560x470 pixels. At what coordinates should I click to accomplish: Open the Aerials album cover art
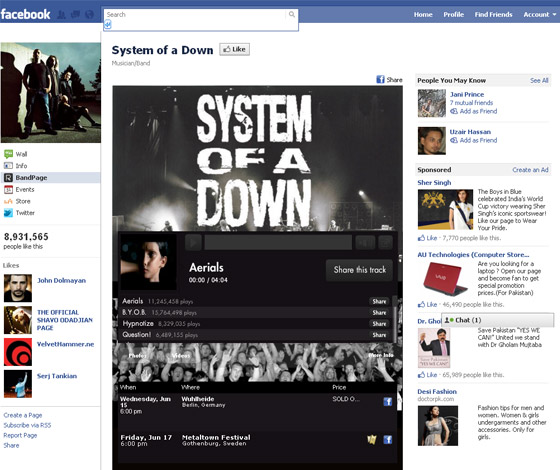pyautogui.click(x=148, y=262)
